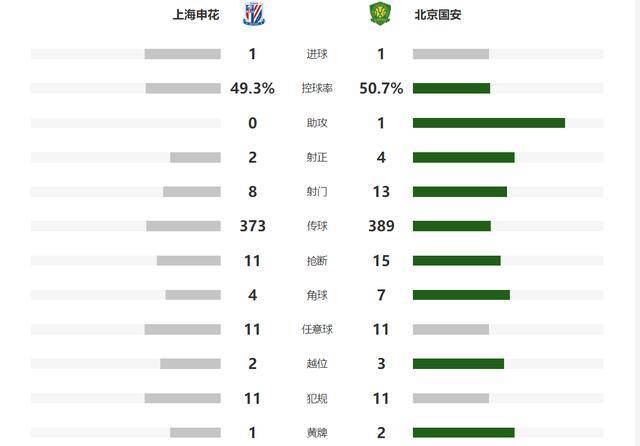Click the 任意球 free kicks label
Image resolution: width=640 pixels, height=446 pixels.
[x=316, y=330]
